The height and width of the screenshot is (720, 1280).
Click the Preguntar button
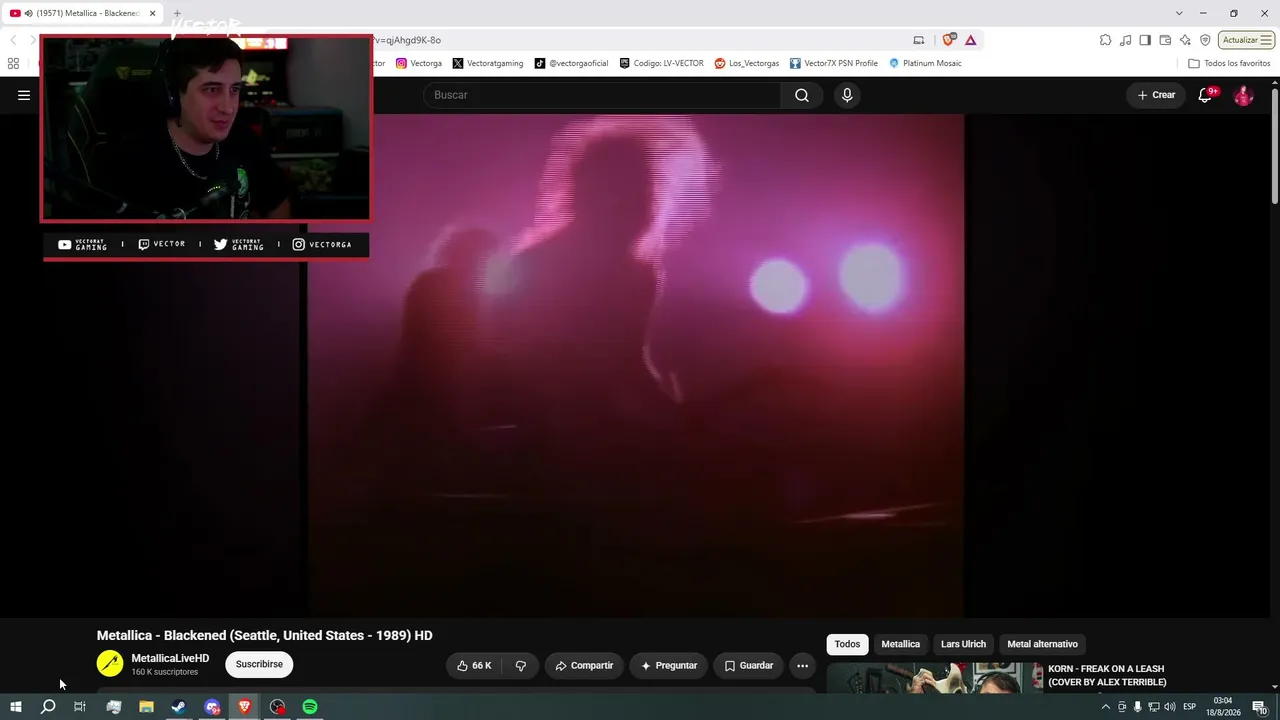pyautogui.click(x=669, y=666)
